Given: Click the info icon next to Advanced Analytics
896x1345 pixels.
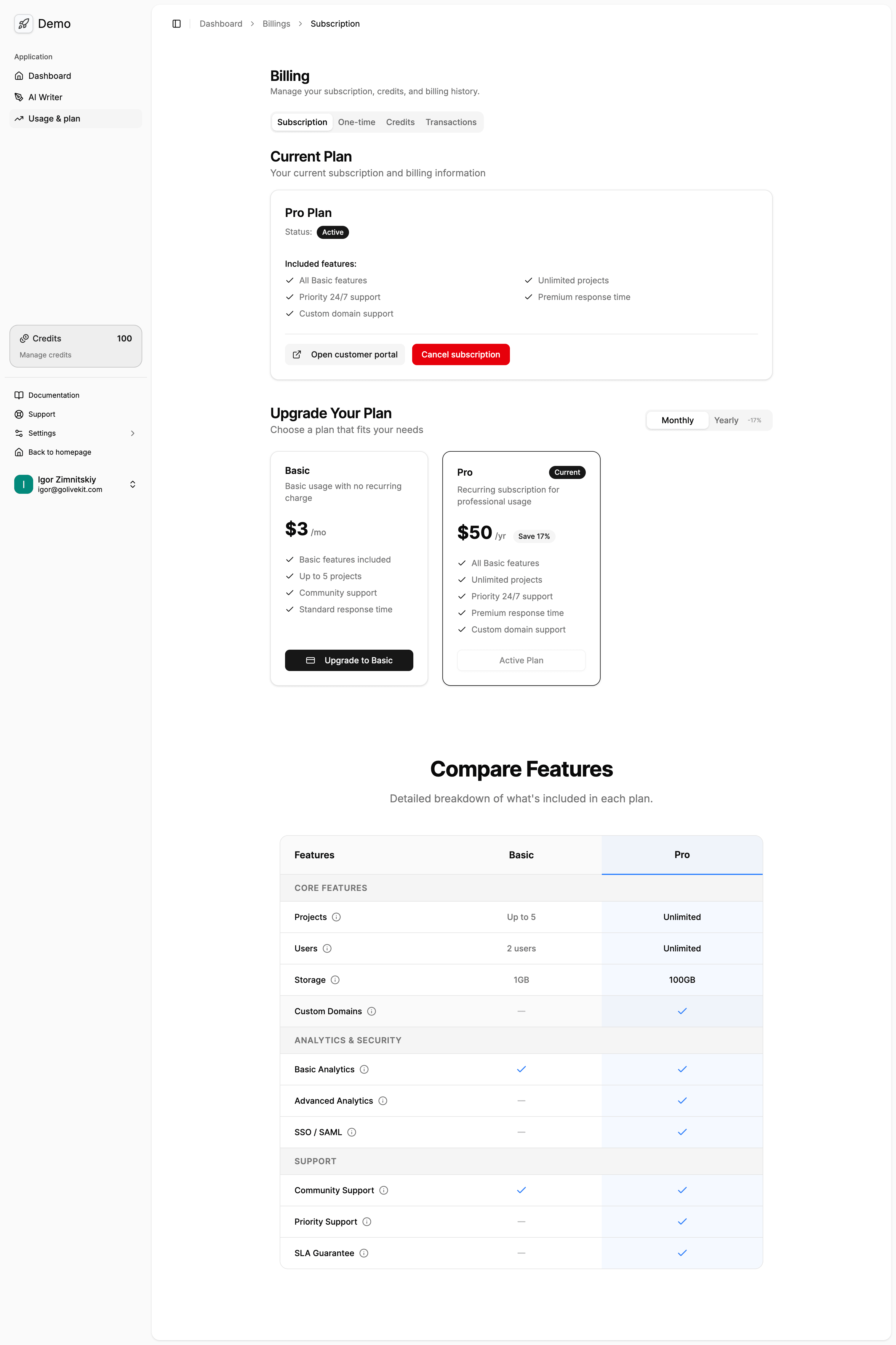Looking at the screenshot, I should [x=383, y=1101].
